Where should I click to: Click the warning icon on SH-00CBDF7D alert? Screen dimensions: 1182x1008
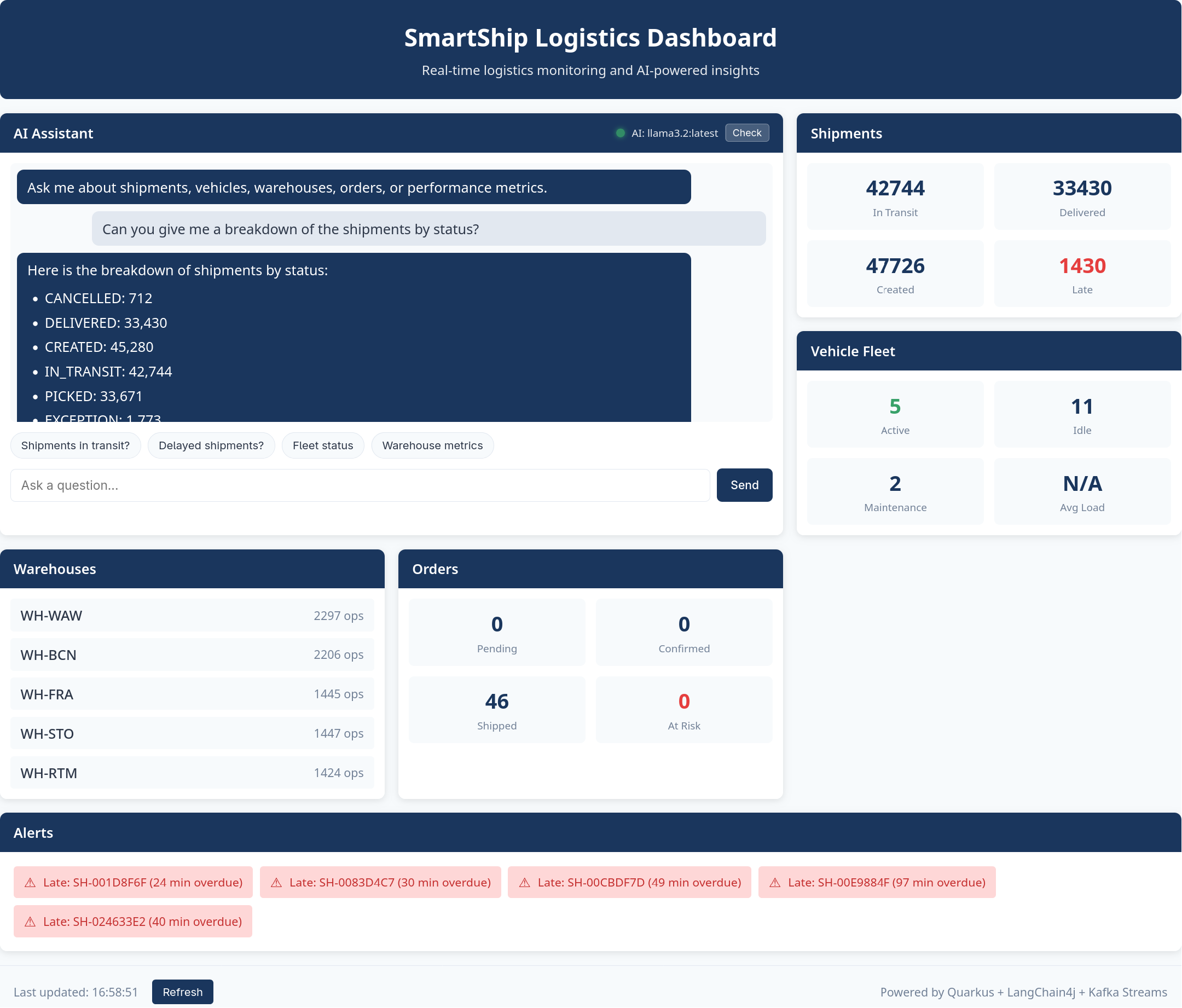pos(525,882)
